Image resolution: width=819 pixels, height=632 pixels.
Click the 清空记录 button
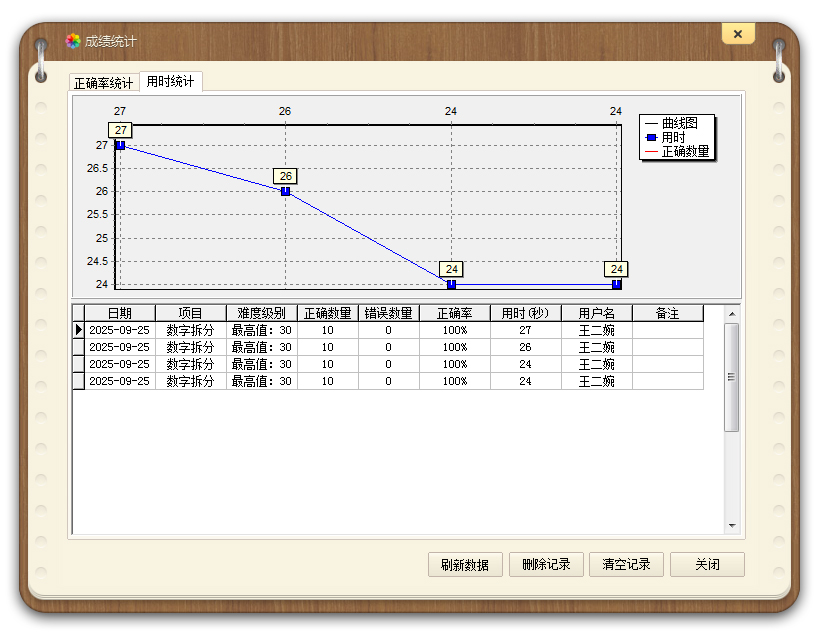626,565
